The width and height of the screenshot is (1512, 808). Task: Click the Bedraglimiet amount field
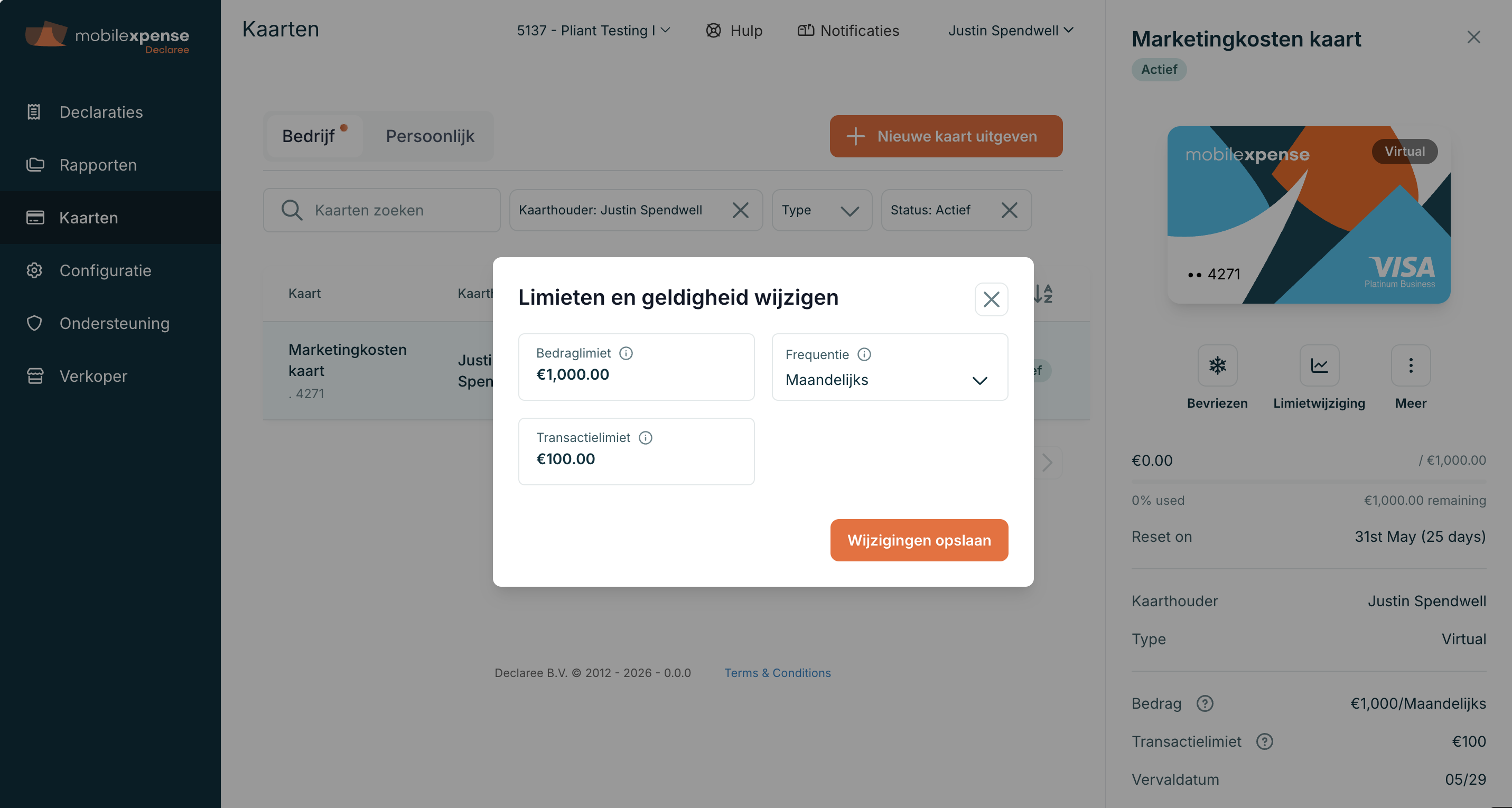pyautogui.click(x=636, y=368)
